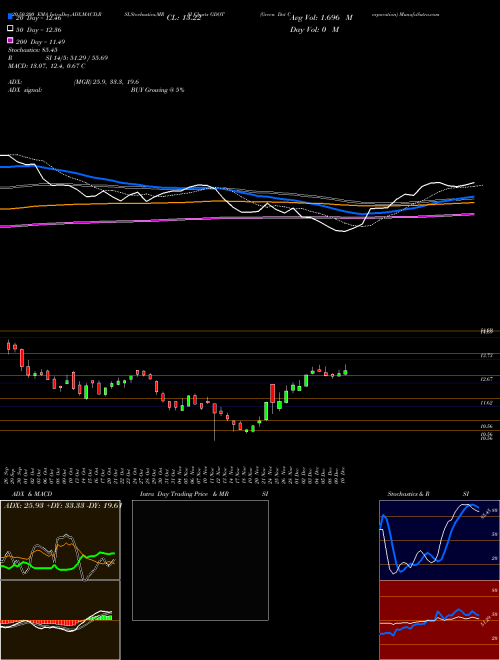Open the blue Stochastics oscillator panel
Screen dimensions: 500x660
[x=439, y=540]
